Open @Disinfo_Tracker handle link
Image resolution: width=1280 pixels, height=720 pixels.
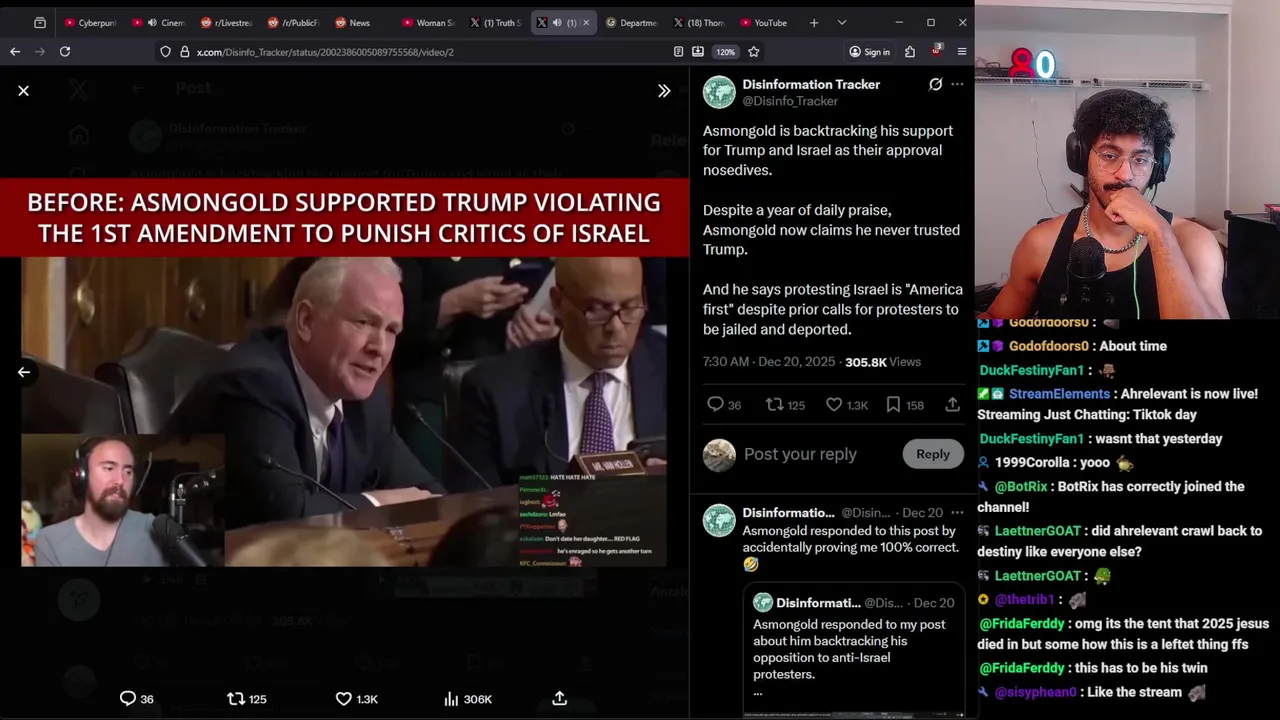coord(790,101)
